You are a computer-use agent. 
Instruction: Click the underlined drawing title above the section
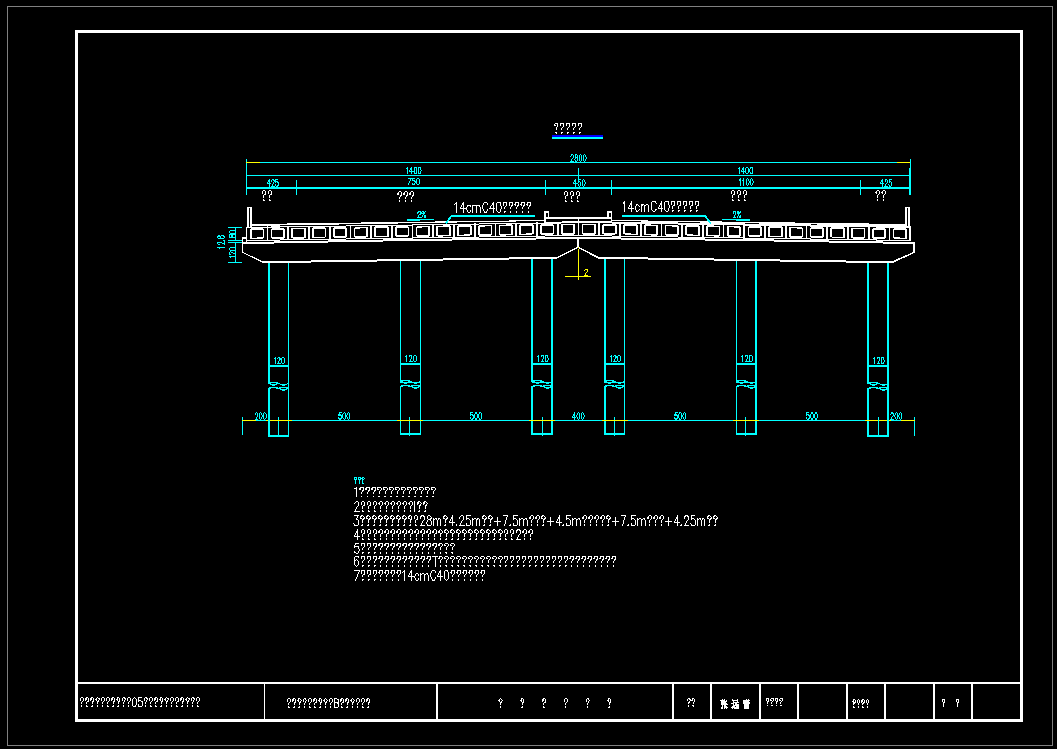(x=568, y=129)
